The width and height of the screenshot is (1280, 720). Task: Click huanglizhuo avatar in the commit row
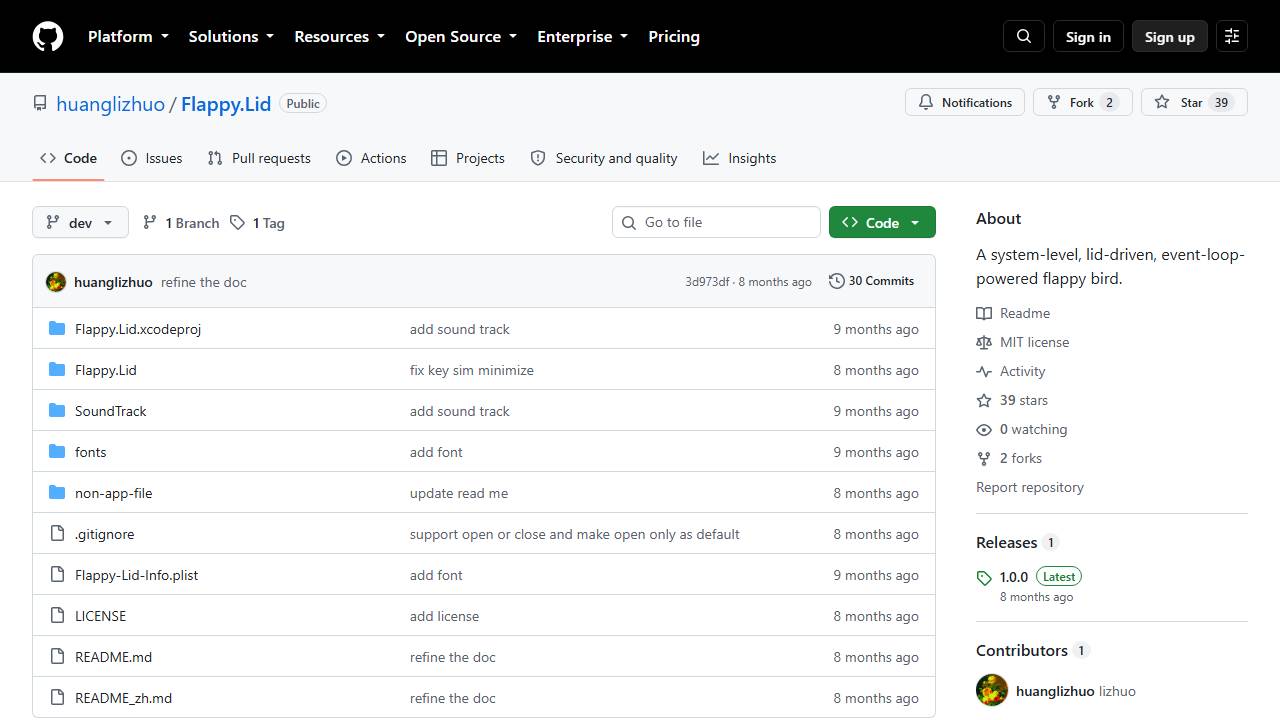[x=56, y=282]
